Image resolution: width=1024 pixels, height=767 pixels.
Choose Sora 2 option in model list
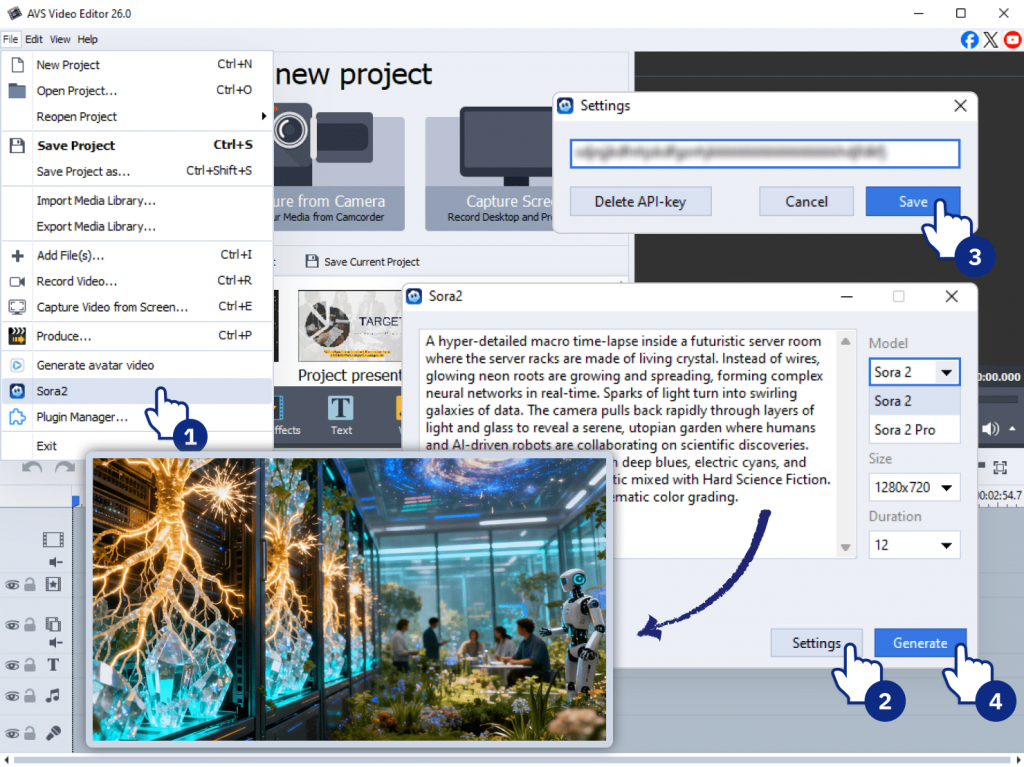pyautogui.click(x=914, y=401)
